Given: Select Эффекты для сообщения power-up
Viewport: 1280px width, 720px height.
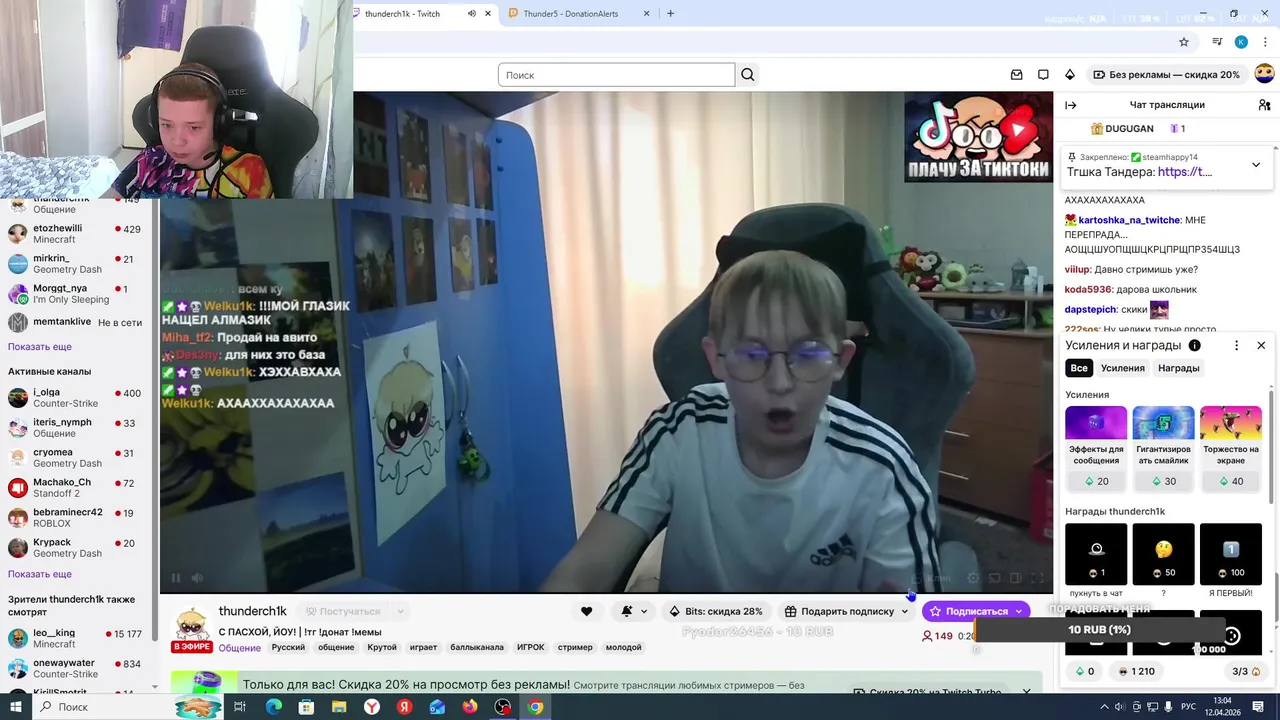Looking at the screenshot, I should coord(1096,448).
